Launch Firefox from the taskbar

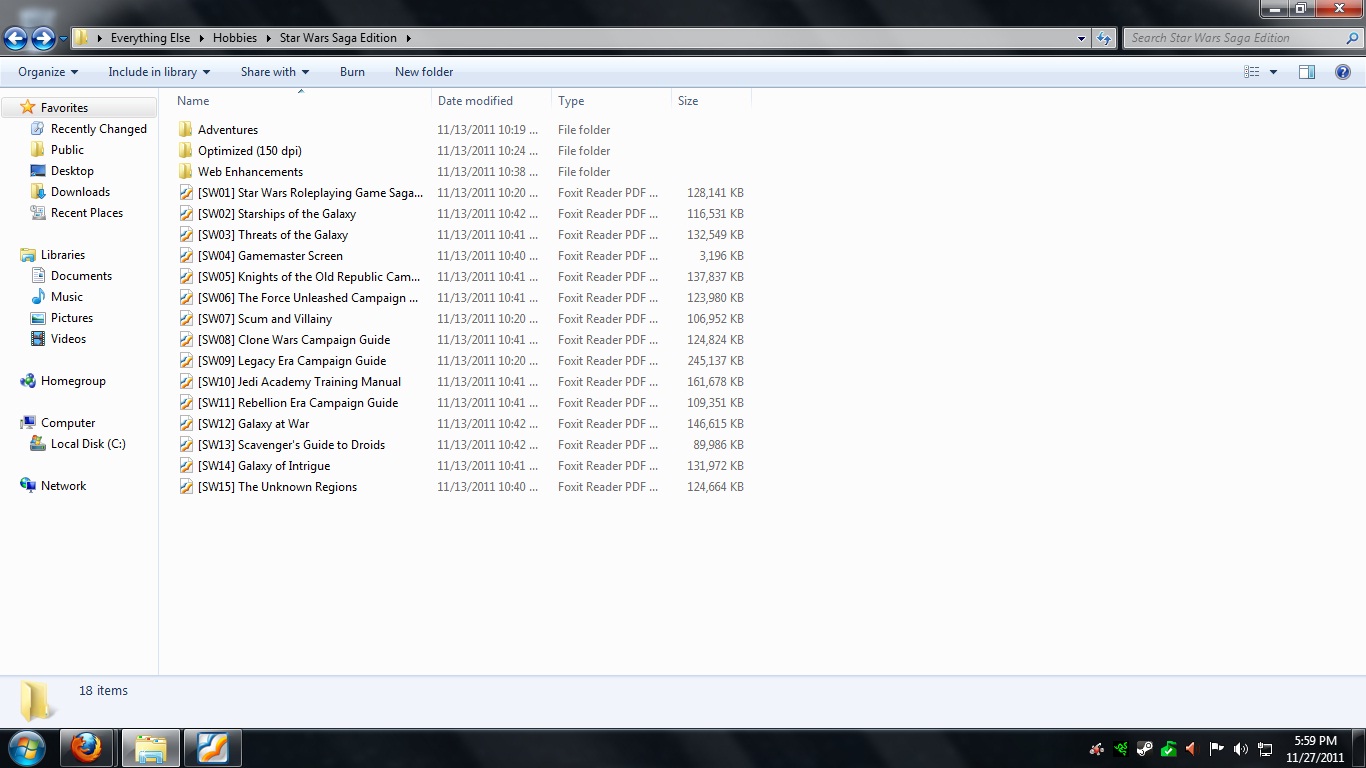click(87, 748)
